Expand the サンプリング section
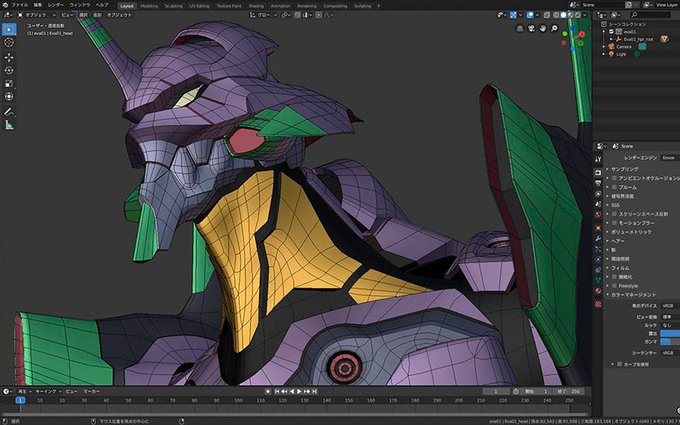 coord(625,169)
